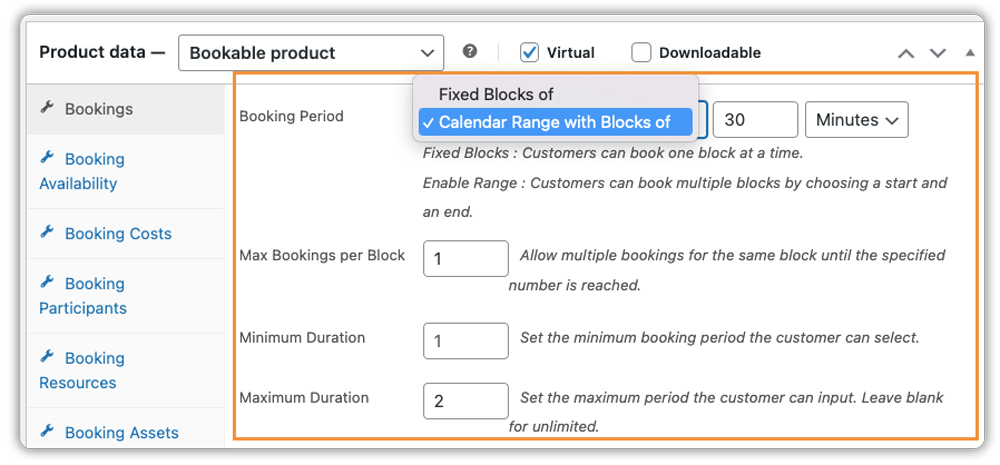Image resolution: width=1000 pixels, height=465 pixels.
Task: Toggle the Virtual checkbox
Action: point(529,52)
